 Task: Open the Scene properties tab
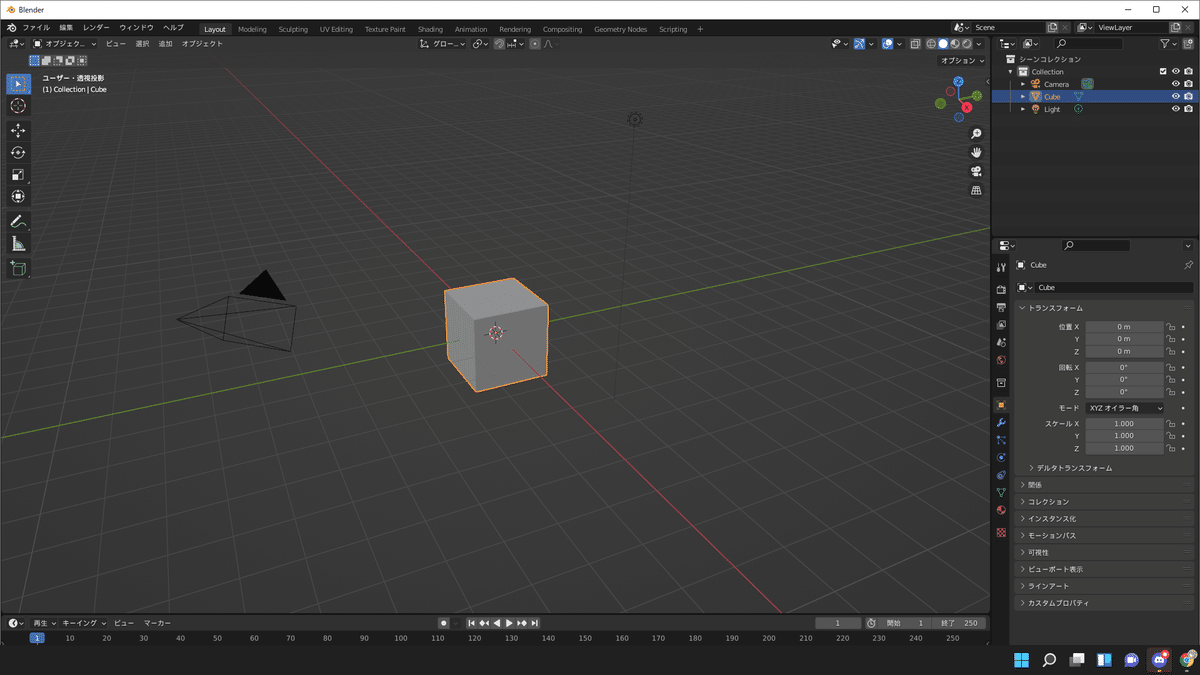click(x=1001, y=343)
